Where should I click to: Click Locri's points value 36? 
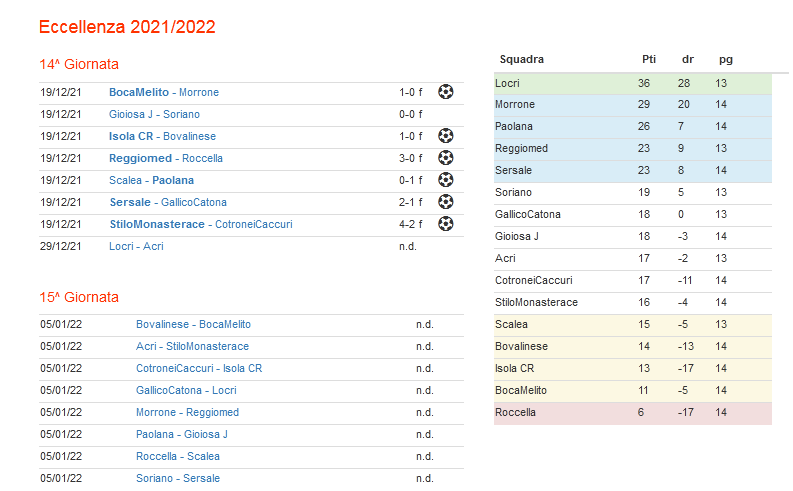[x=644, y=83]
